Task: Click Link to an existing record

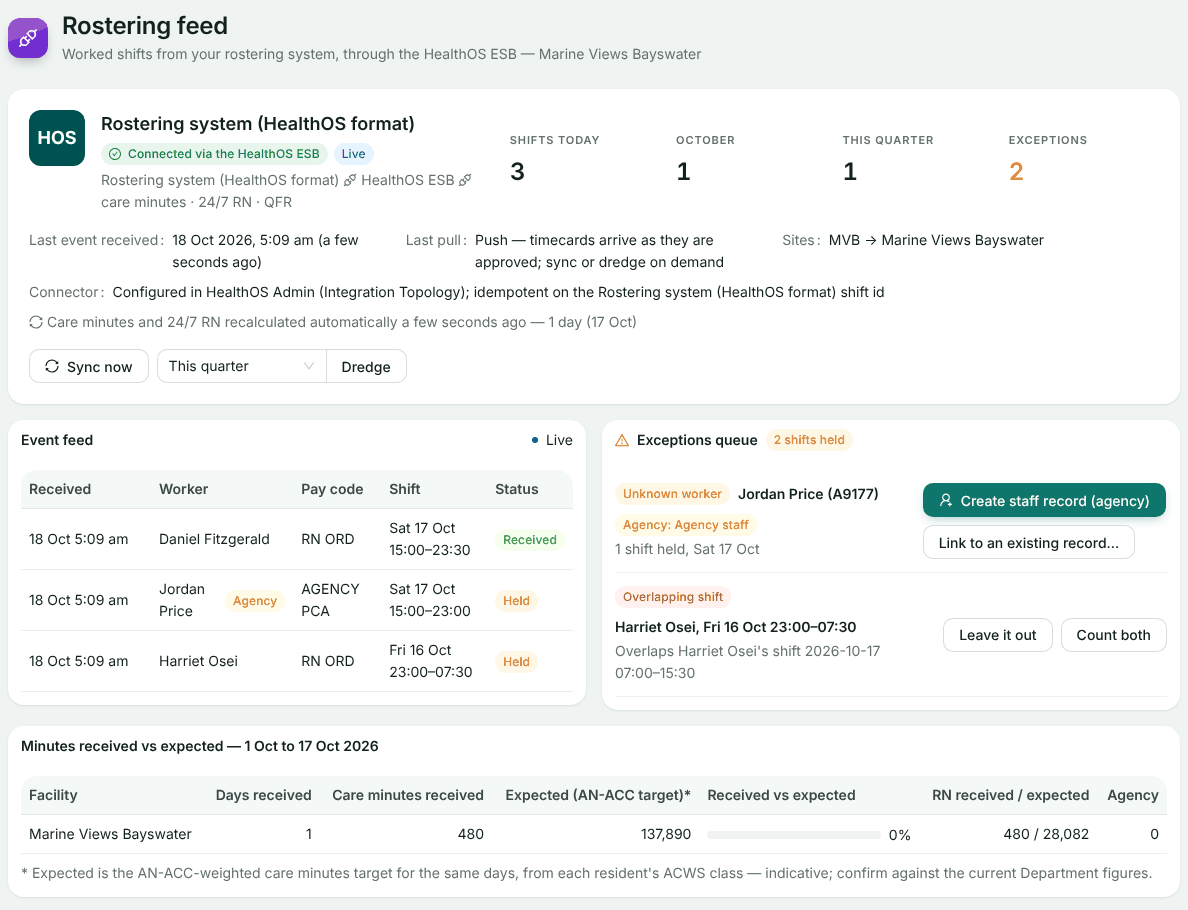Action: coord(1028,543)
